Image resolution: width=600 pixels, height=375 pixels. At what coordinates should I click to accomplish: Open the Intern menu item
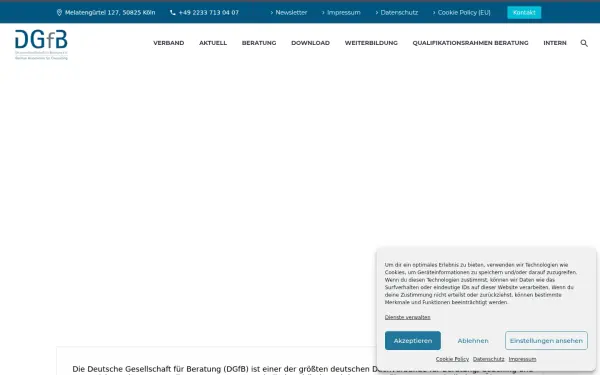tap(555, 43)
